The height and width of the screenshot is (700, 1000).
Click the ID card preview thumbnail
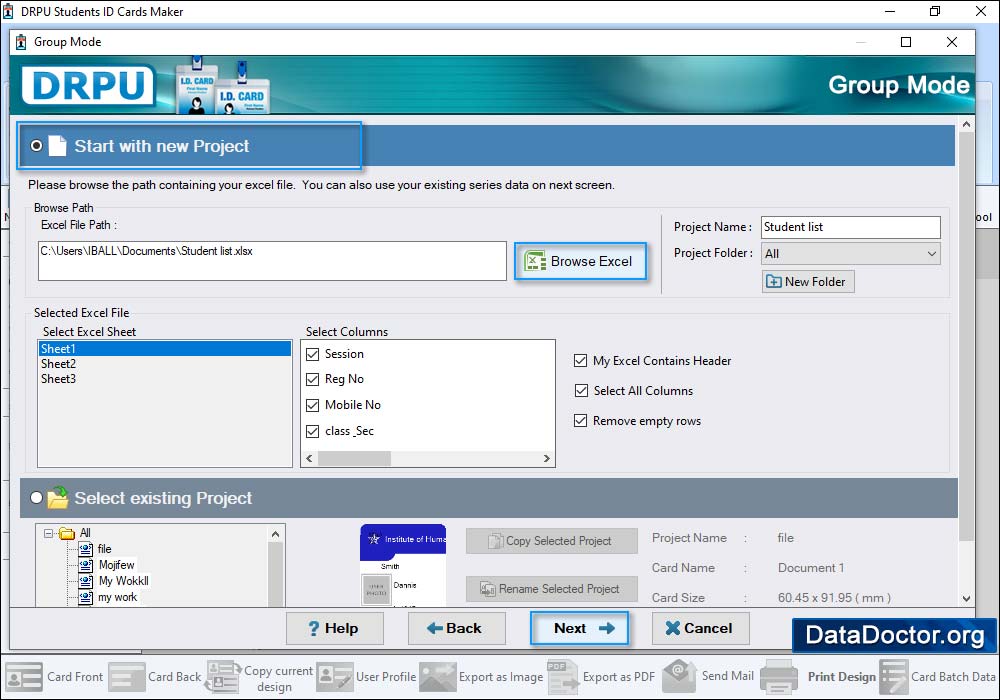403,565
